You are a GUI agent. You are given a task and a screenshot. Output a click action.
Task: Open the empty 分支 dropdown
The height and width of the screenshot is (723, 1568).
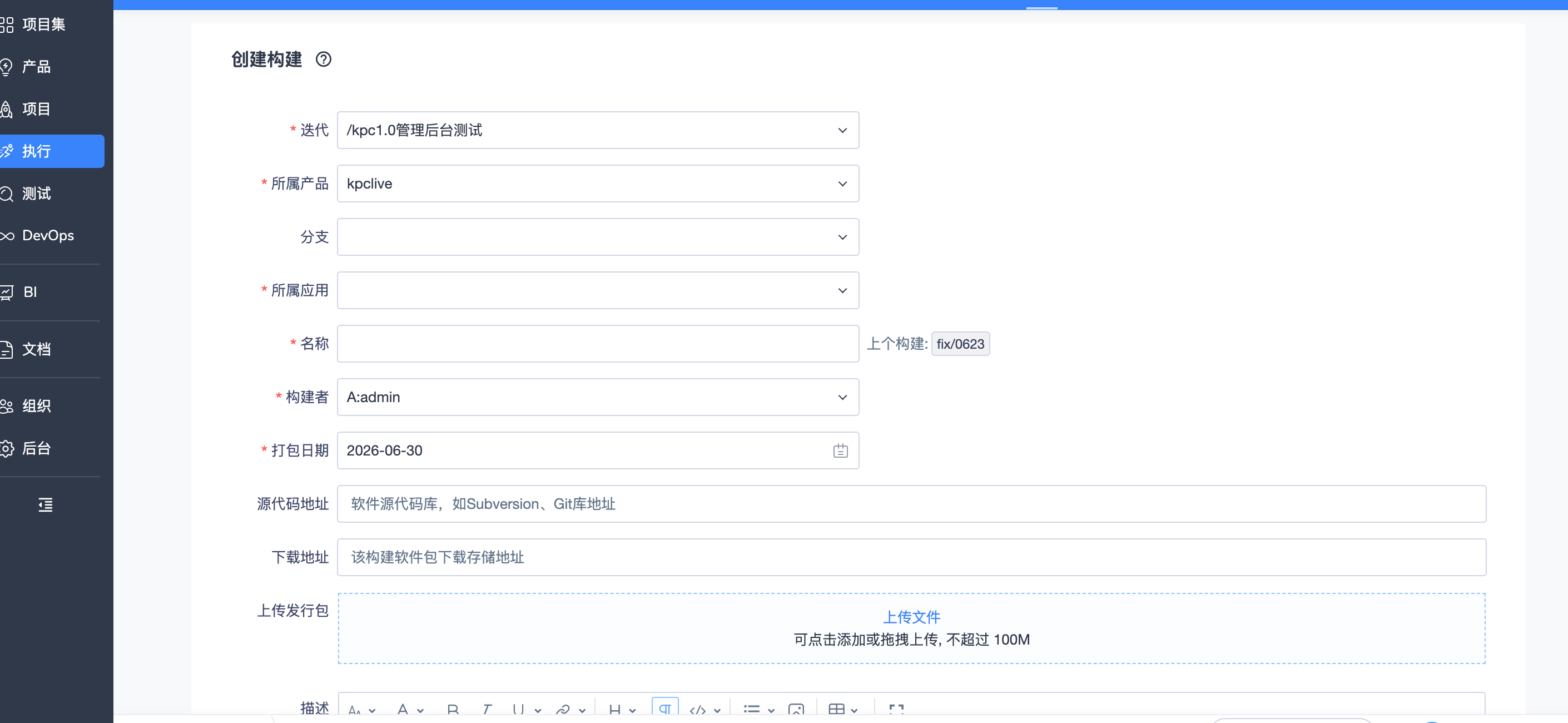pyautogui.click(x=598, y=237)
